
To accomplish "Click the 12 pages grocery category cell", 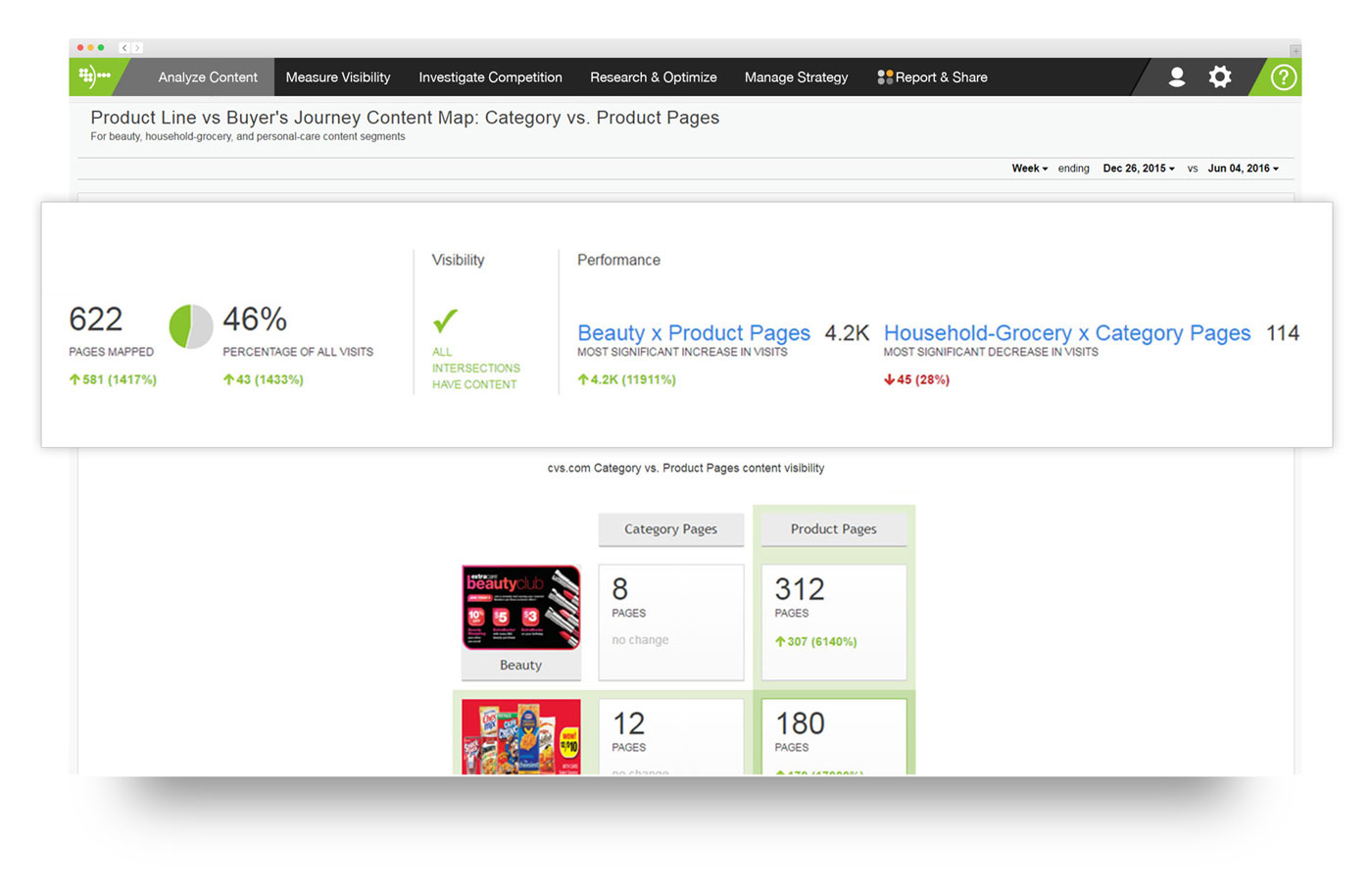I will 671,737.
